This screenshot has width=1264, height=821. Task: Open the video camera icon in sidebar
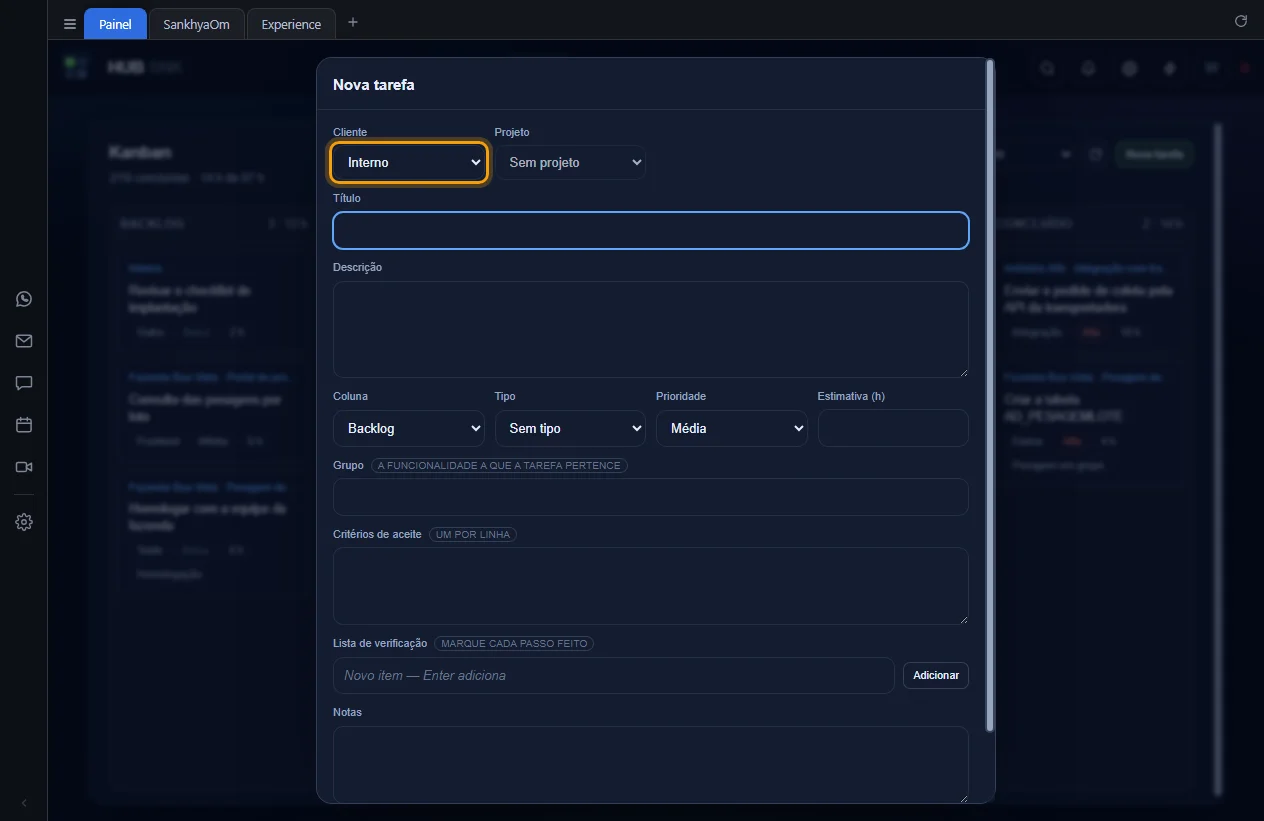coord(24,467)
